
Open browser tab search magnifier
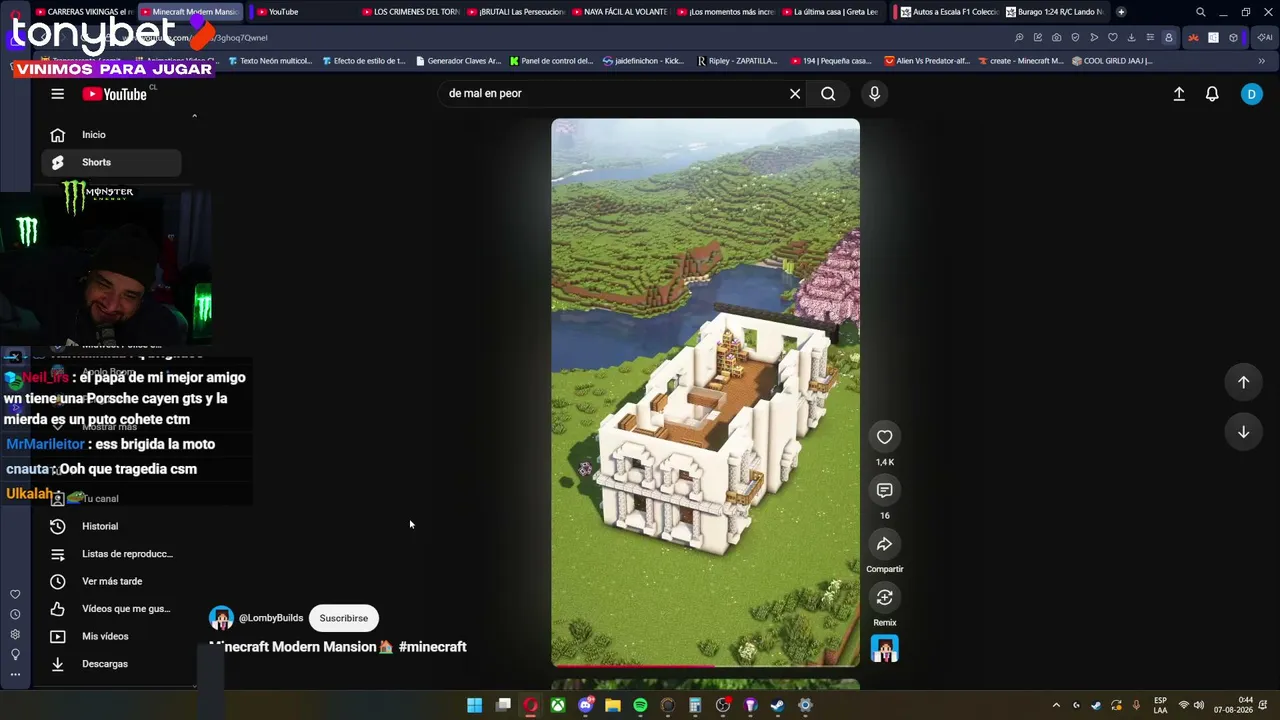pos(1201,12)
